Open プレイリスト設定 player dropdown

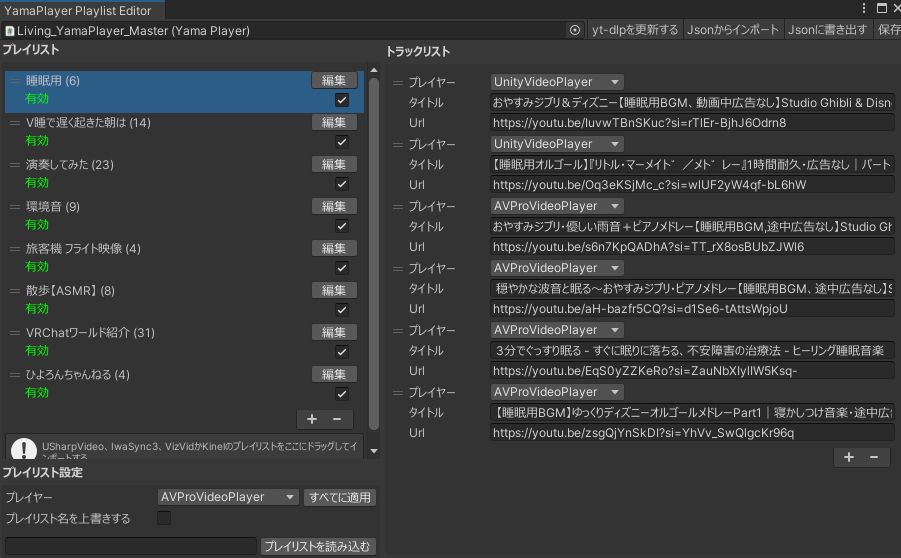click(228, 497)
